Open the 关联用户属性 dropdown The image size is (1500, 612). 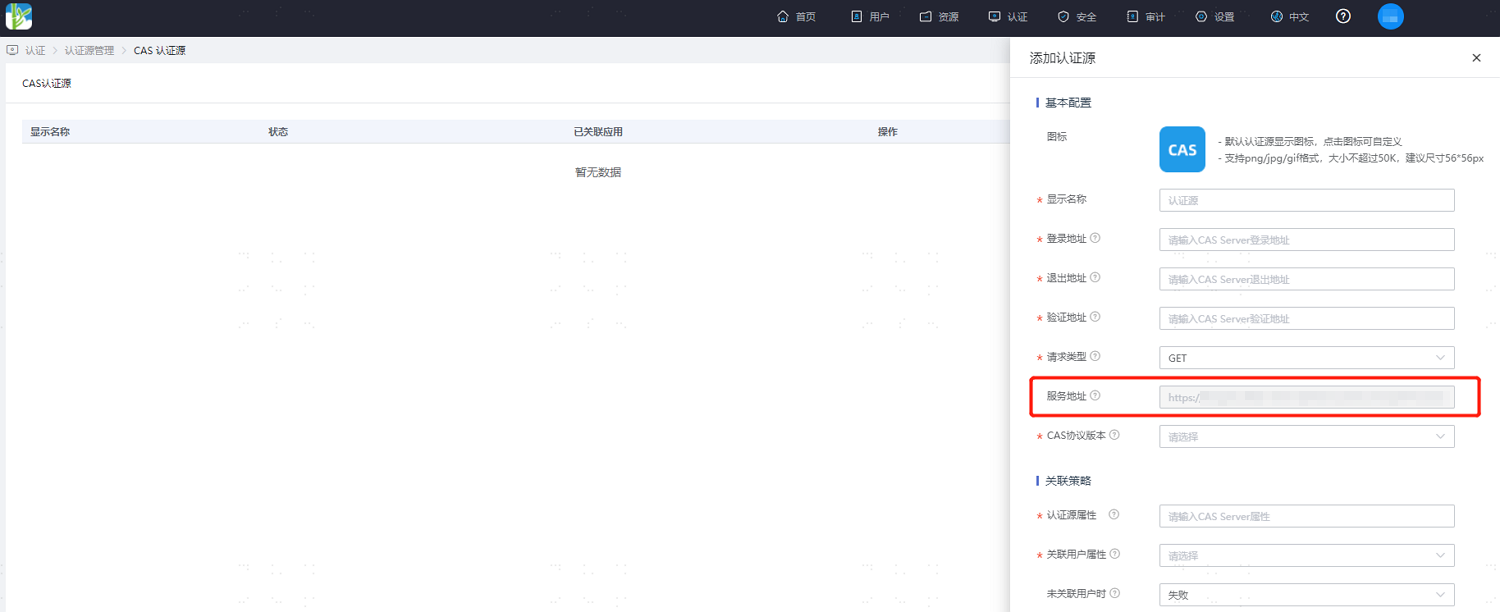click(x=1306, y=555)
